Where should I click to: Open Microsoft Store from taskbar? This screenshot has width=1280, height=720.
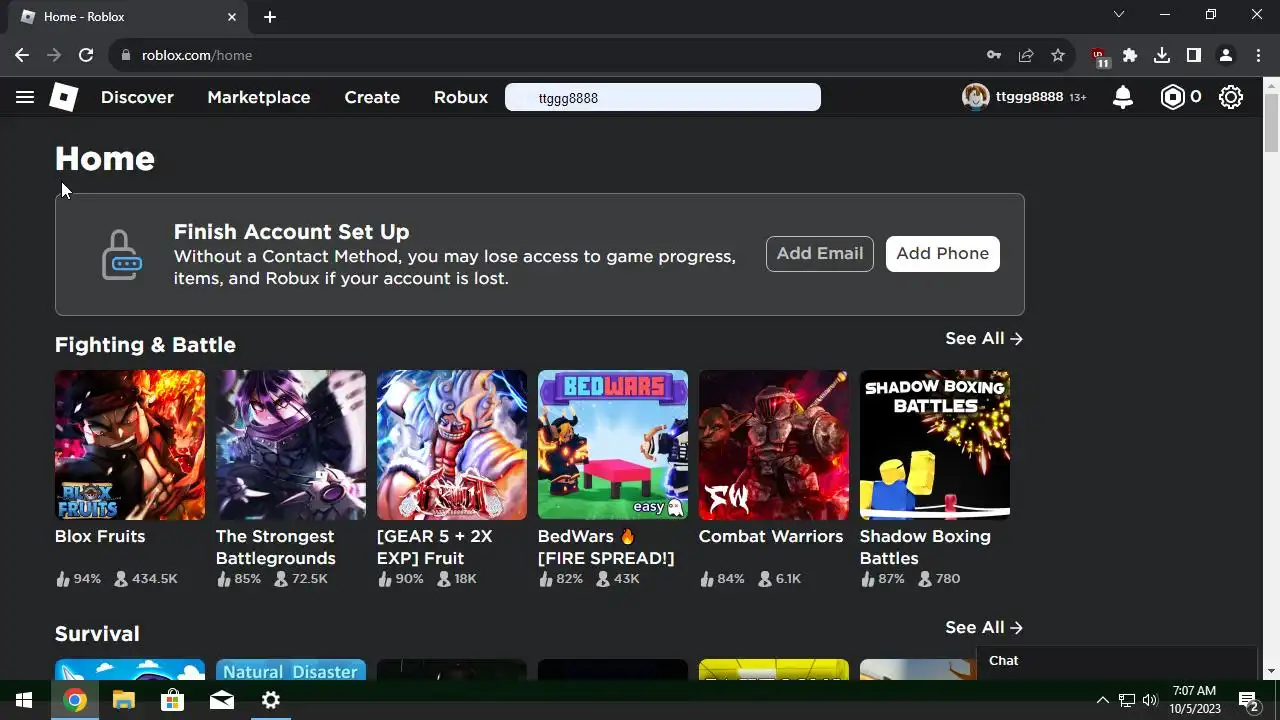tap(173, 700)
